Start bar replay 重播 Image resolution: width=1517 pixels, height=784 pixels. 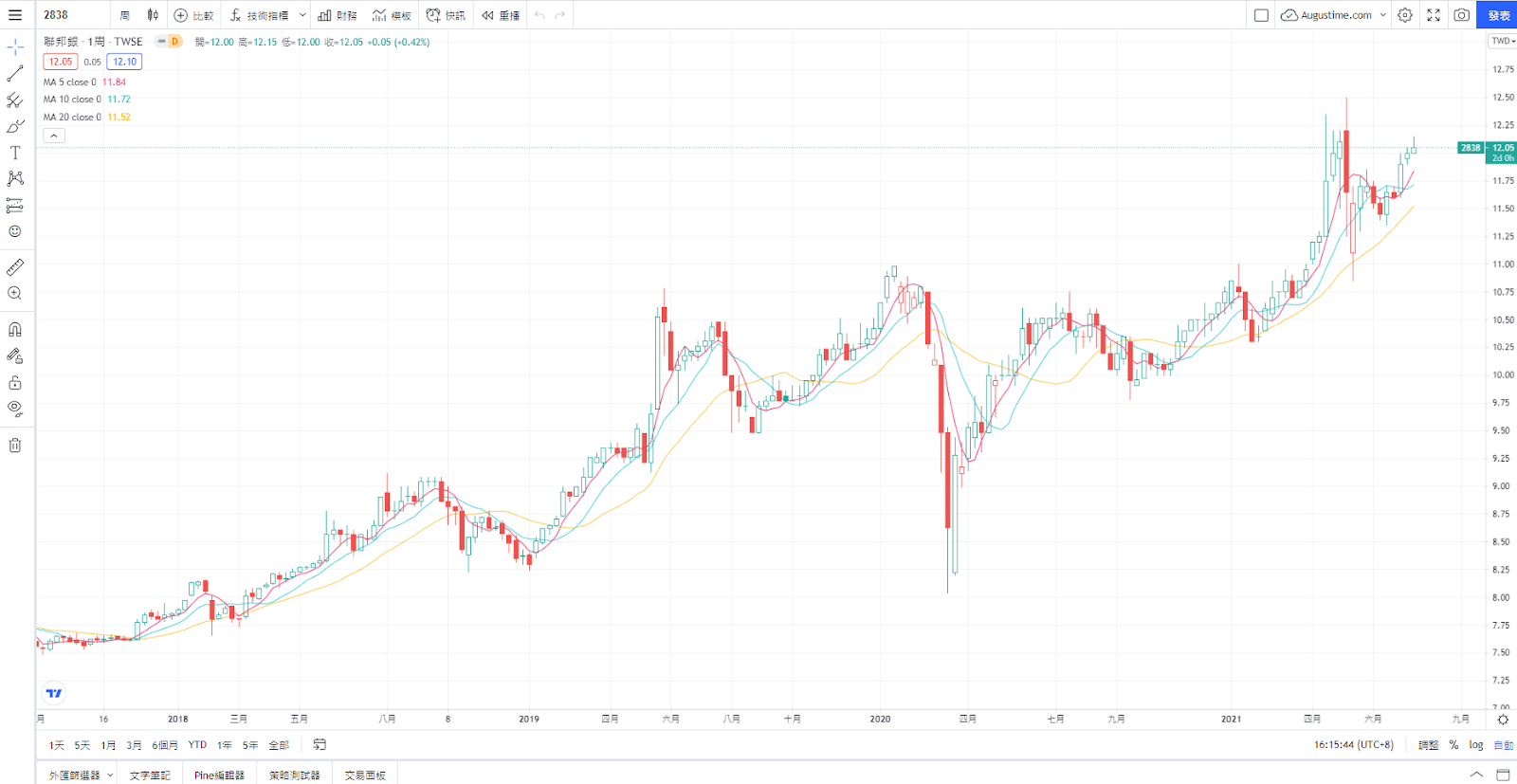[x=501, y=15]
